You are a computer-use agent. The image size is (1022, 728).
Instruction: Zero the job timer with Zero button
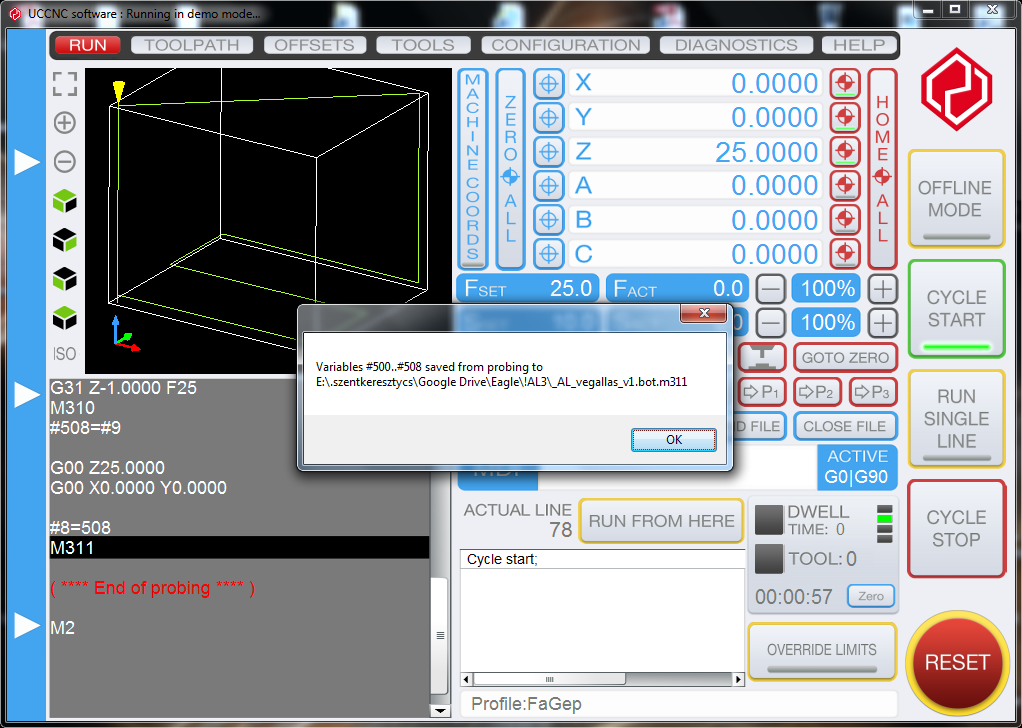[871, 596]
